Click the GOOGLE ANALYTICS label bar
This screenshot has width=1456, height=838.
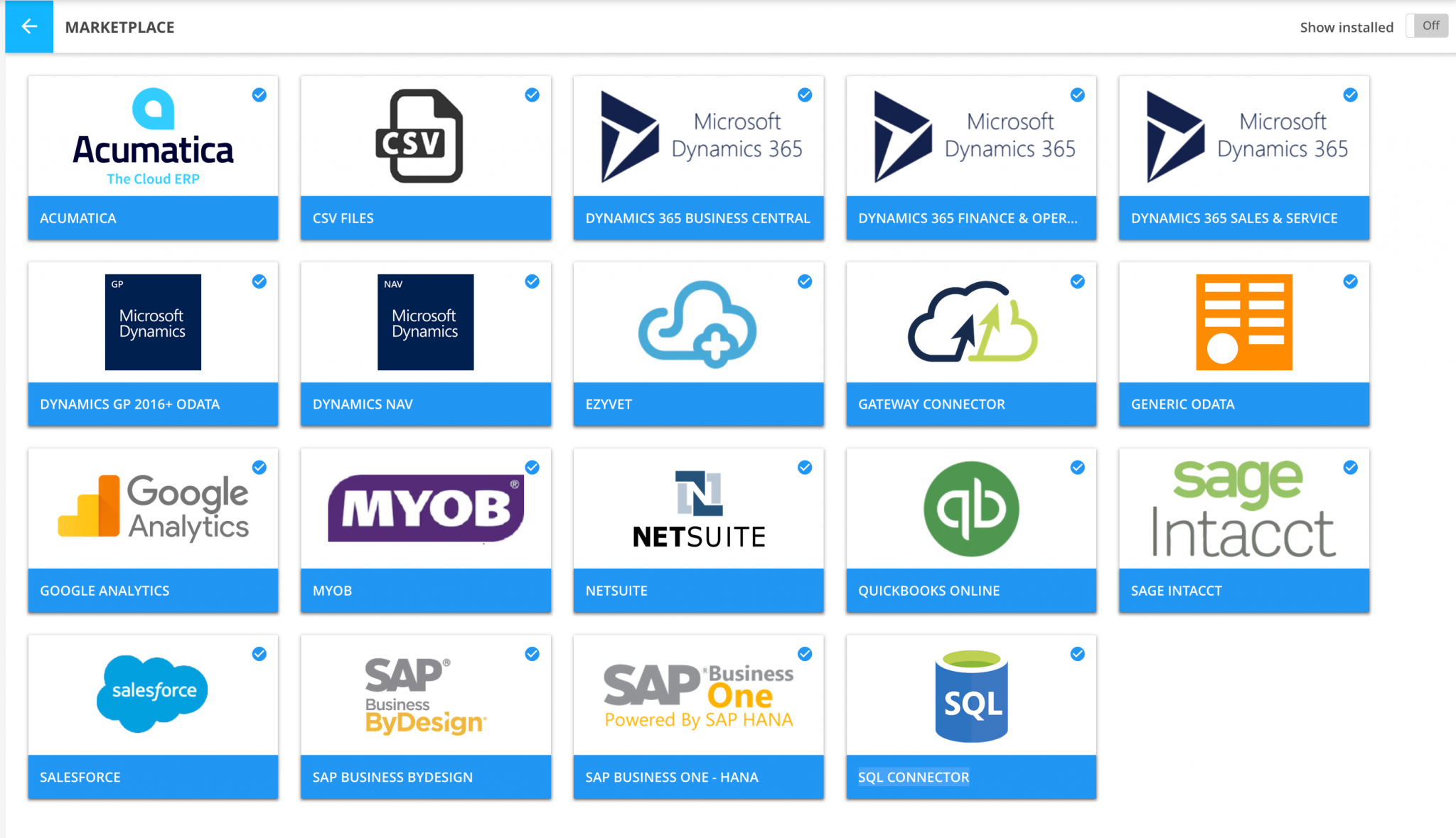pos(153,591)
